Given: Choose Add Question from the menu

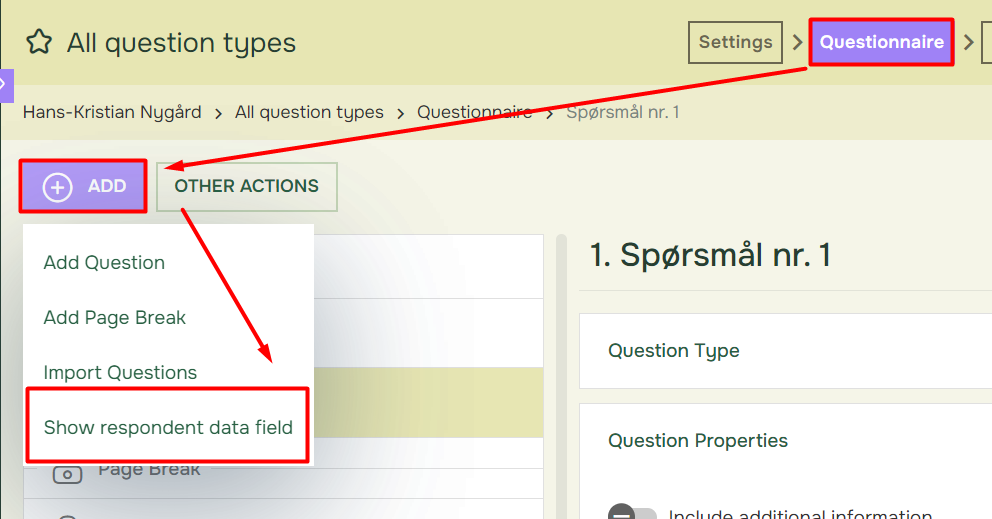Looking at the screenshot, I should pyautogui.click(x=104, y=263).
